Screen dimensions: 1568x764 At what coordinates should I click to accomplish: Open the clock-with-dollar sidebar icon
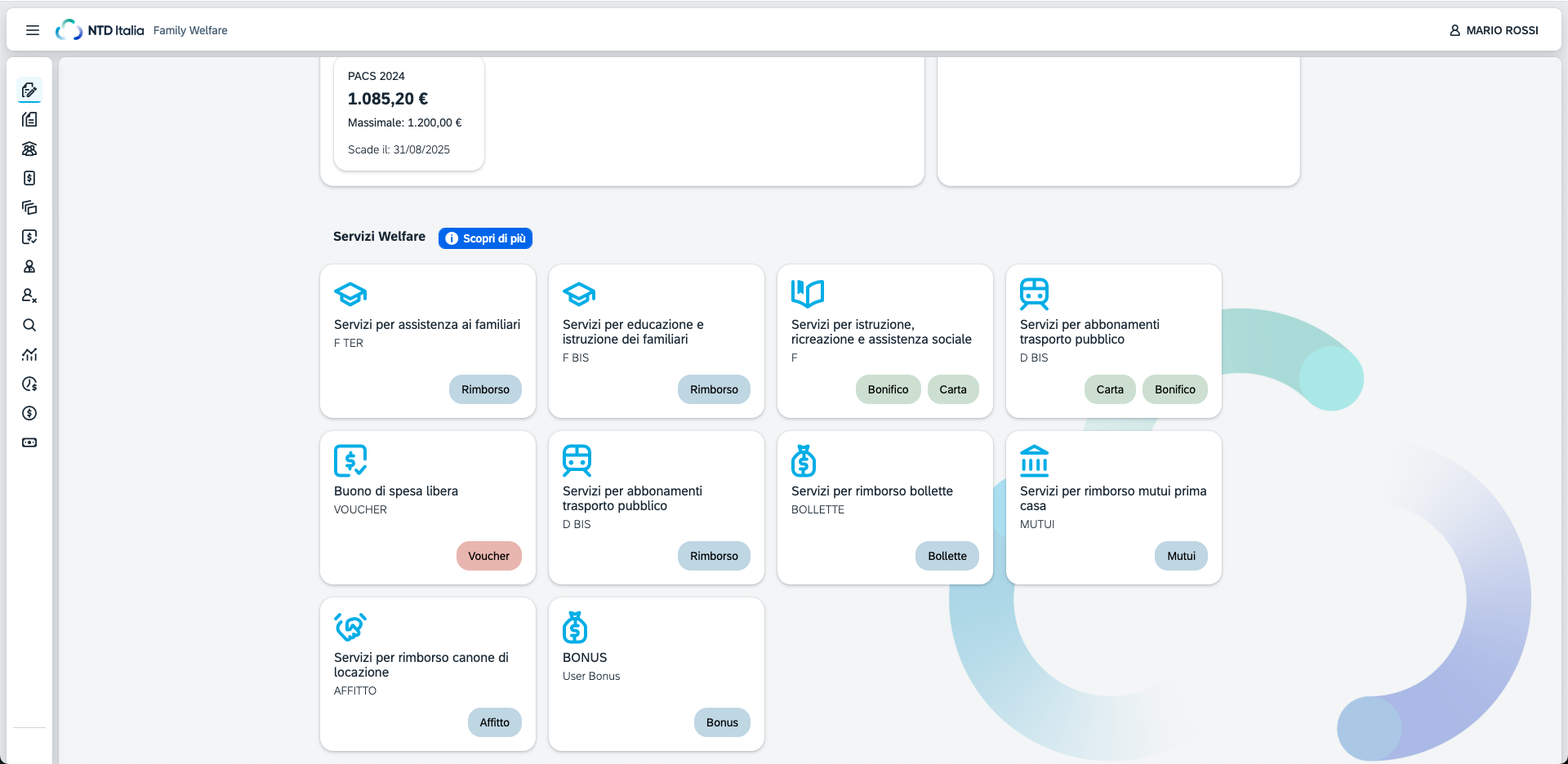(29, 384)
